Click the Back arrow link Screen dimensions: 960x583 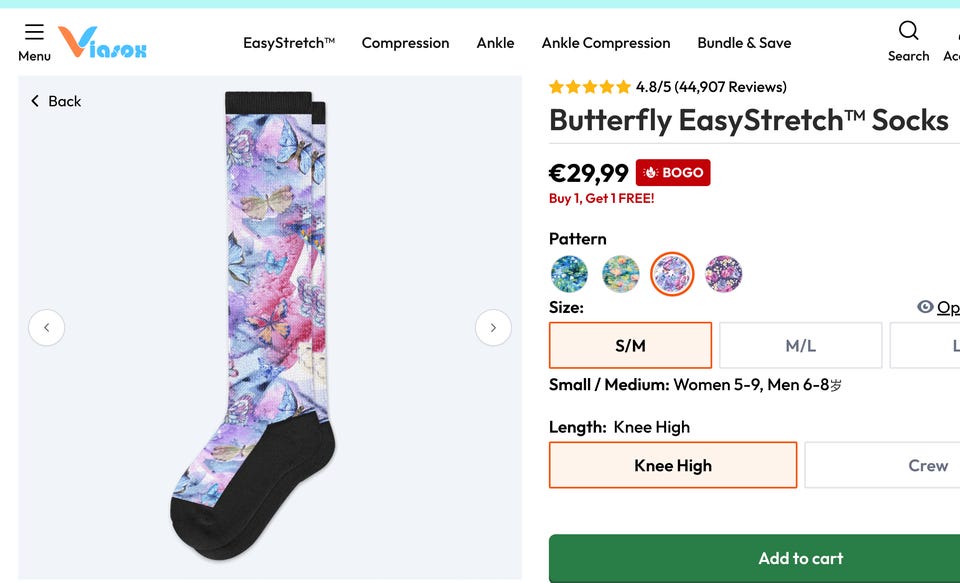pyautogui.click(x=56, y=101)
